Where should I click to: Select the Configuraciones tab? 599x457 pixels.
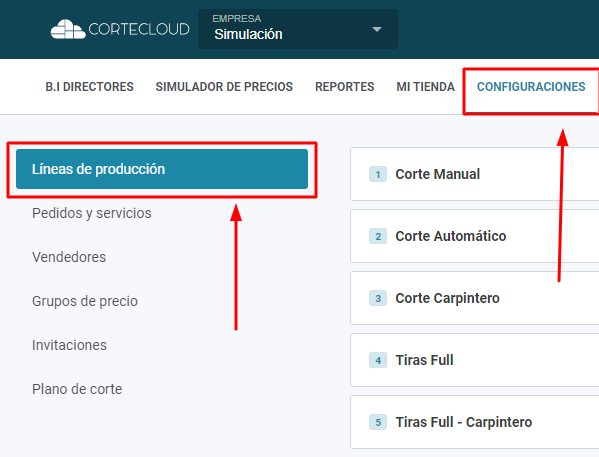click(531, 87)
